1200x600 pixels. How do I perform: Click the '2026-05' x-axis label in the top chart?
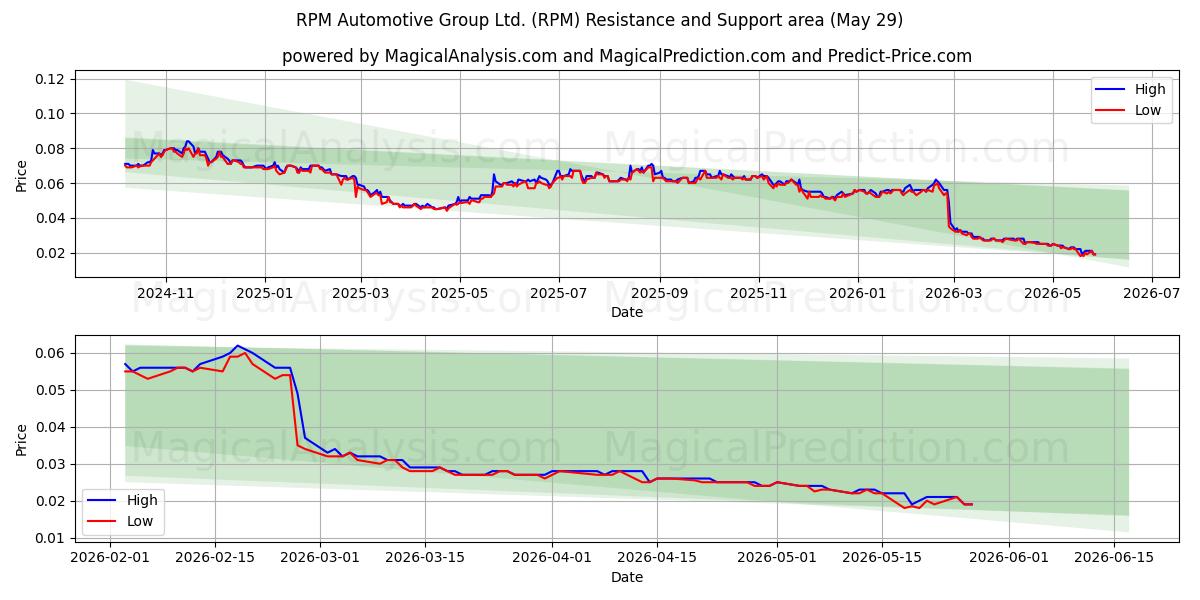point(1053,294)
